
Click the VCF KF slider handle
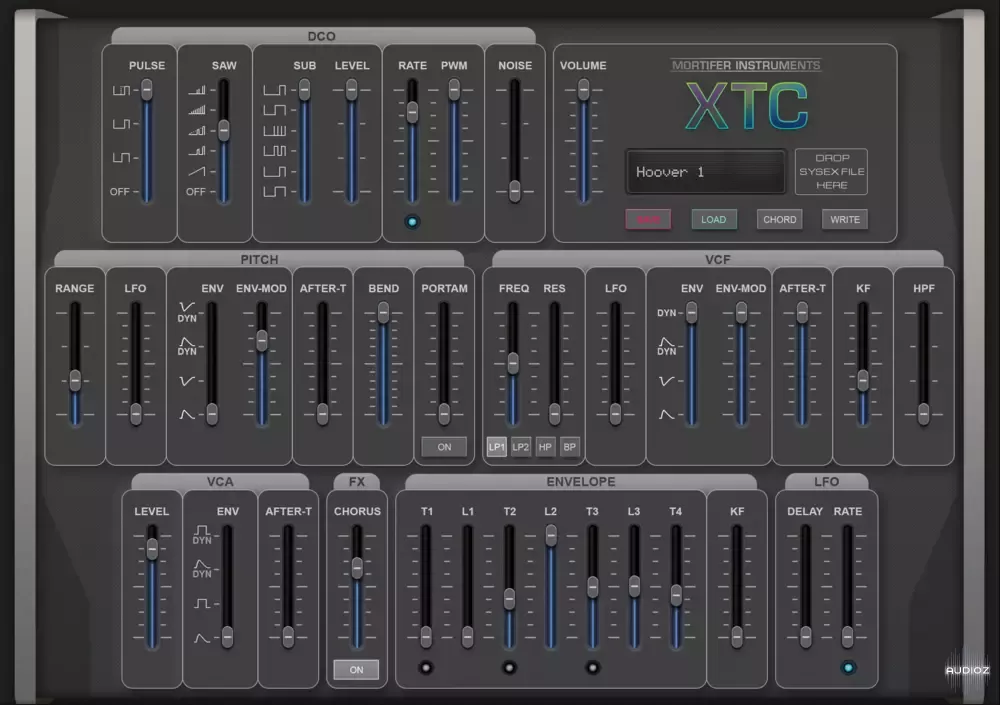point(863,380)
